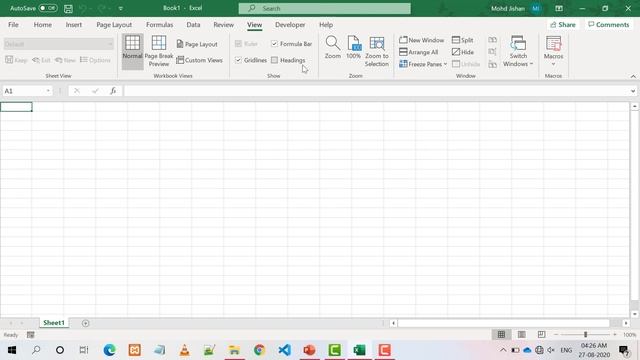This screenshot has height=360, width=640.
Task: Click Zoom Out minus in status bar
Action: (556, 335)
